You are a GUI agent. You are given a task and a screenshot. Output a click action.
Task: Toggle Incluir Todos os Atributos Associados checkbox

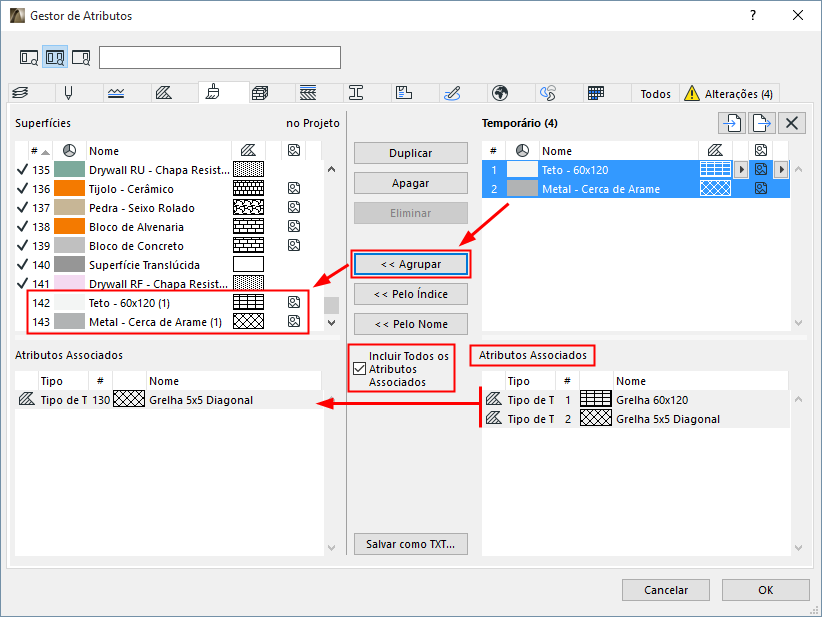(360, 369)
